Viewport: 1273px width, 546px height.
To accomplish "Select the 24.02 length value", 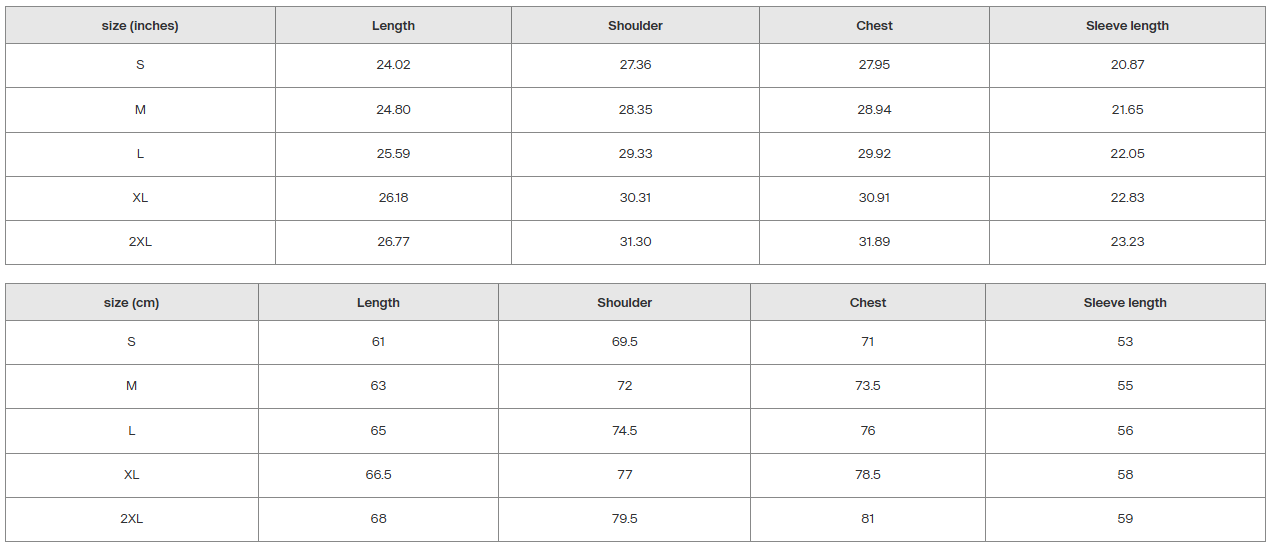I will (x=393, y=65).
